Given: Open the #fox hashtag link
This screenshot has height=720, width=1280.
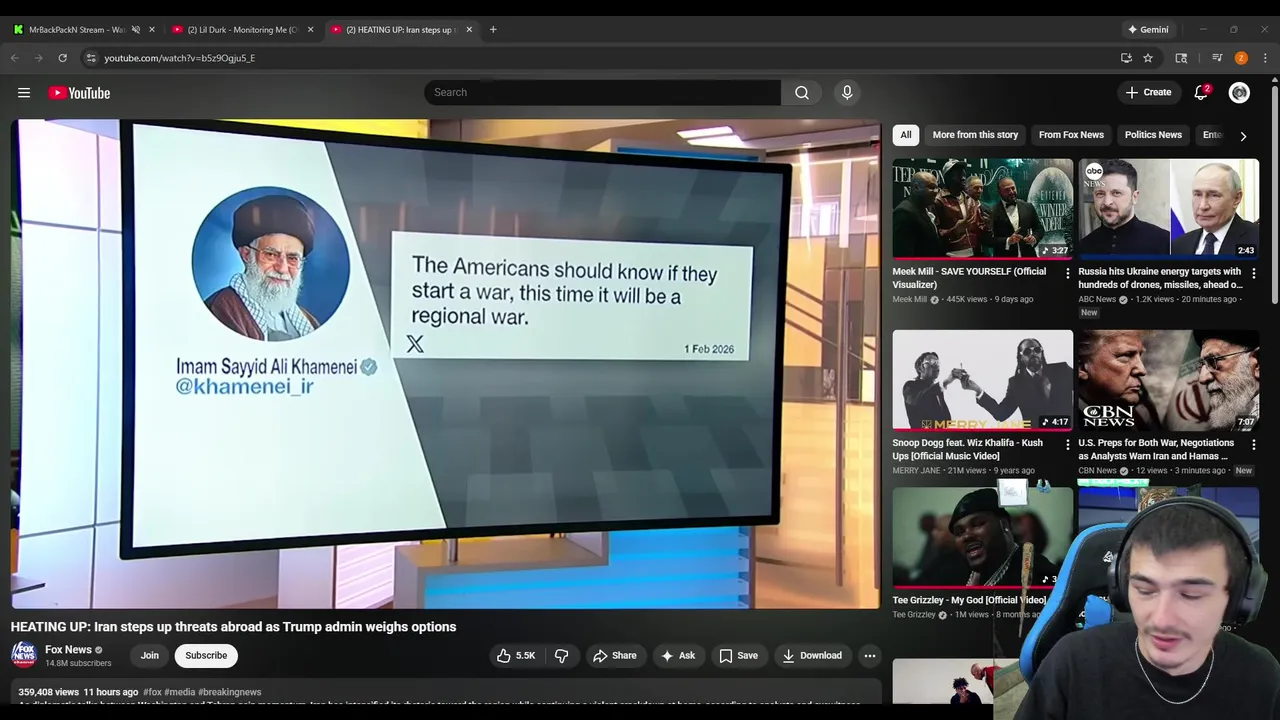Looking at the screenshot, I should point(152,692).
